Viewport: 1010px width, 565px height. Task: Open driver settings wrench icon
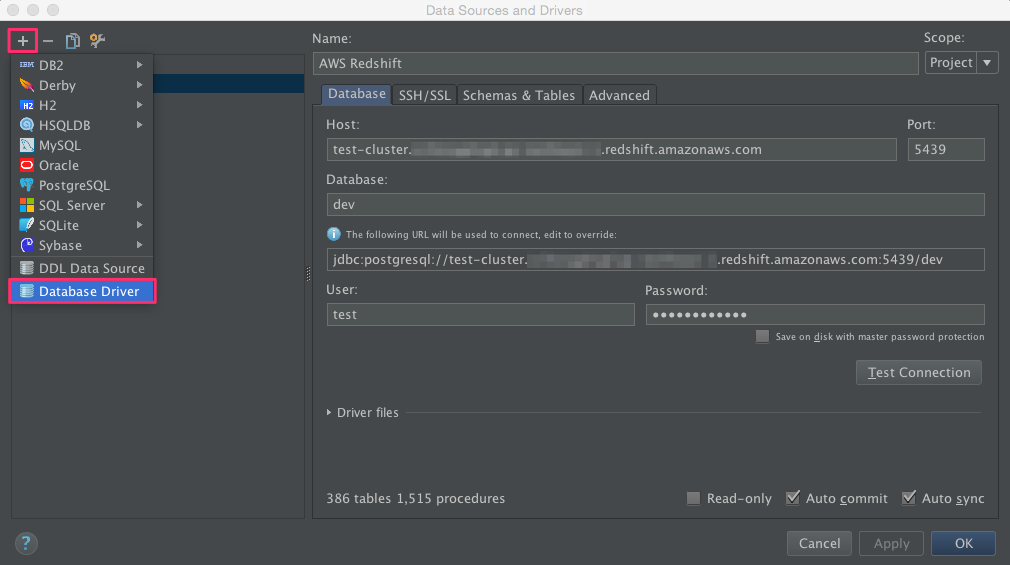point(97,41)
